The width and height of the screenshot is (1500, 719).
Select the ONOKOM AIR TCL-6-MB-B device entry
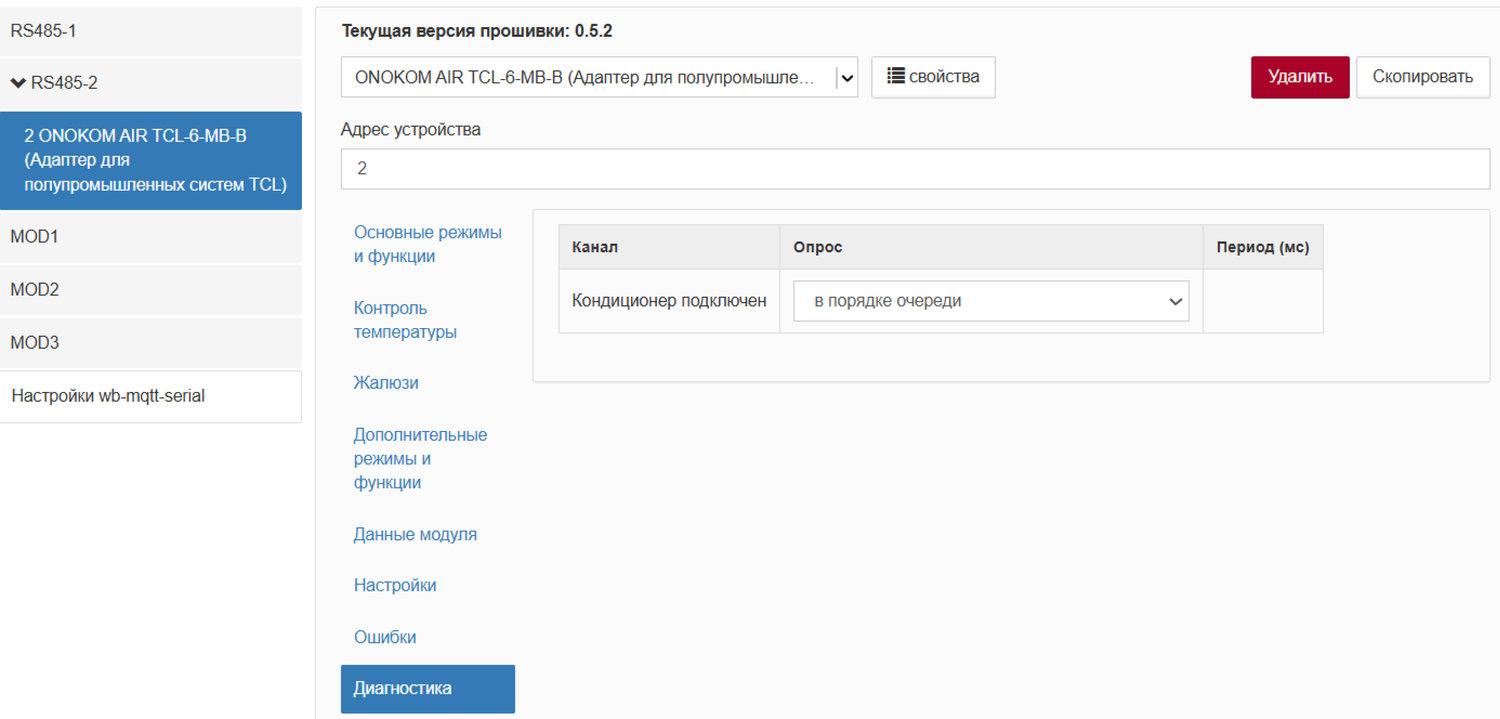coord(150,160)
